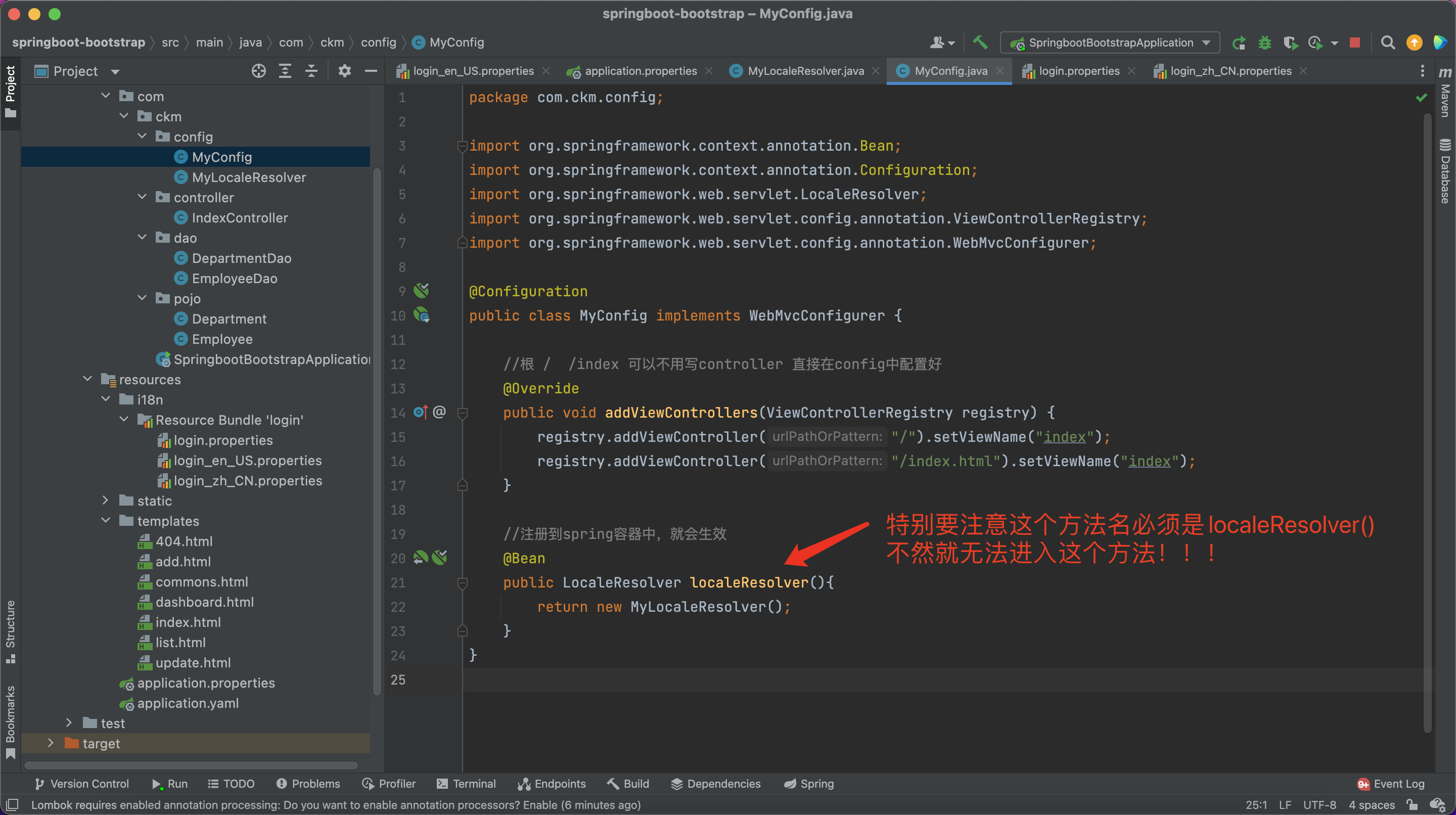
Task: Toggle the Project panel visibility
Action: pyautogui.click(x=13, y=90)
